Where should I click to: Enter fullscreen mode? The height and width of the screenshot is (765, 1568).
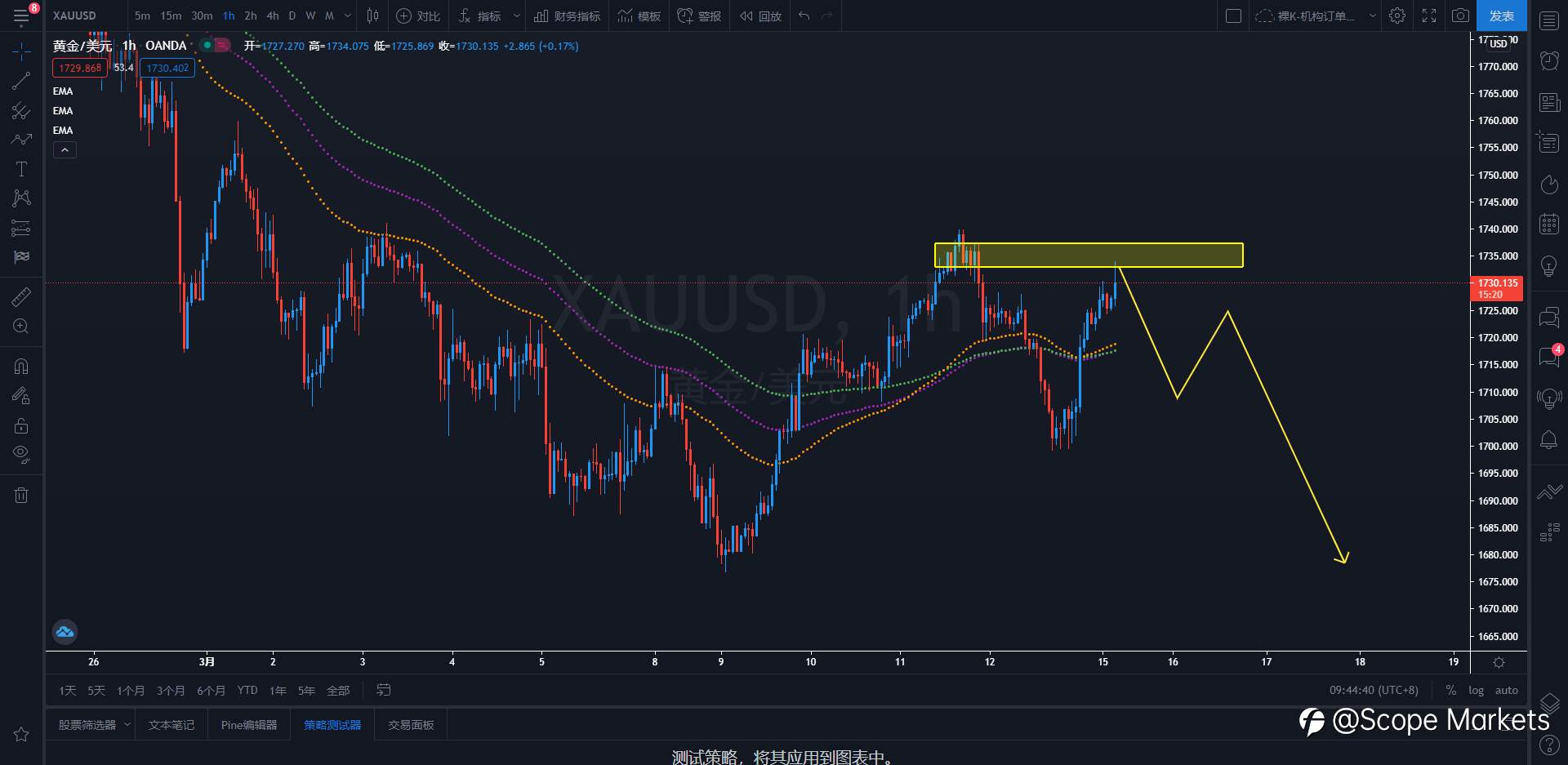pos(1428,16)
